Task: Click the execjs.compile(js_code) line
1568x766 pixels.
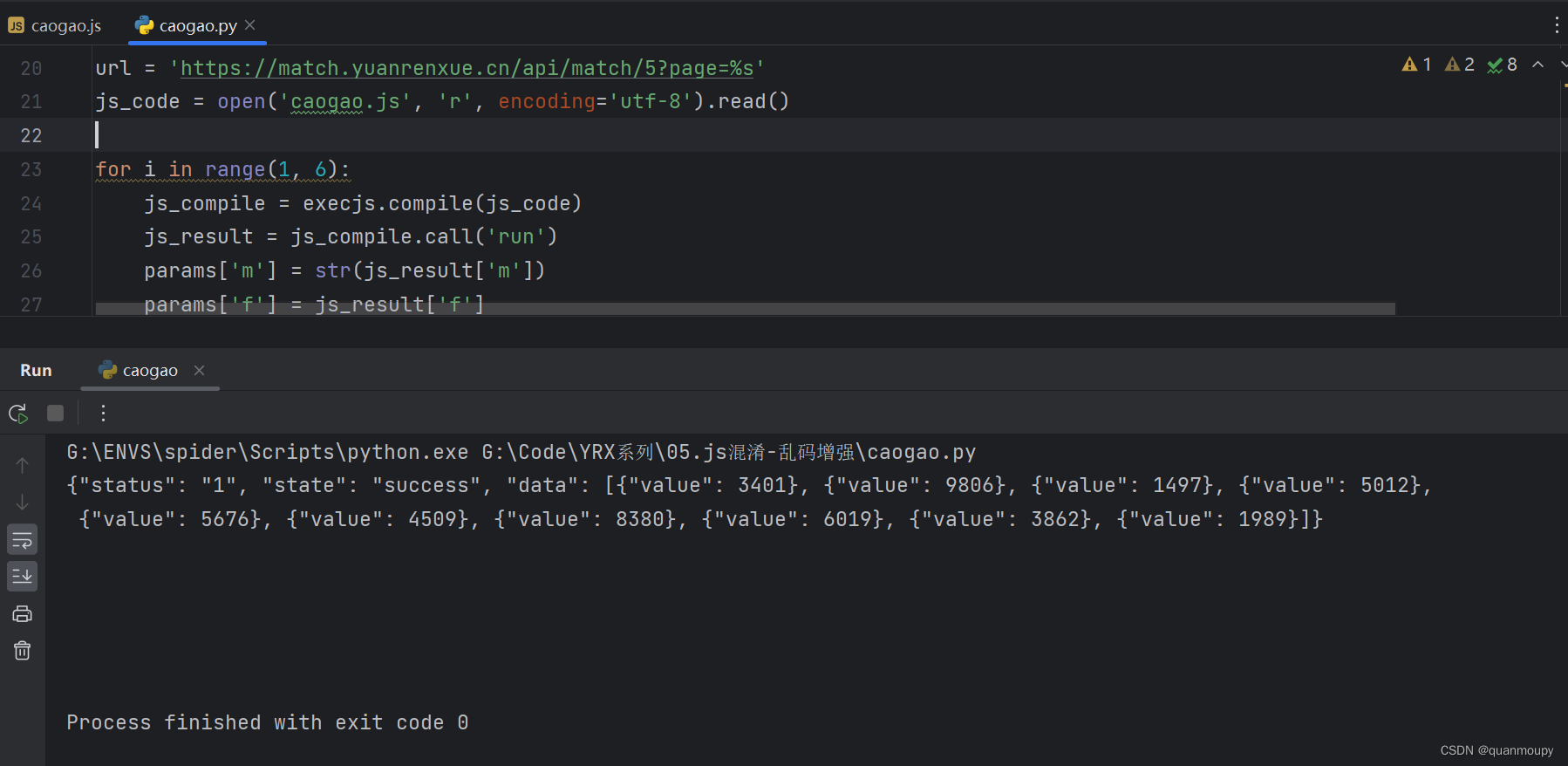Action: pyautogui.click(x=363, y=203)
